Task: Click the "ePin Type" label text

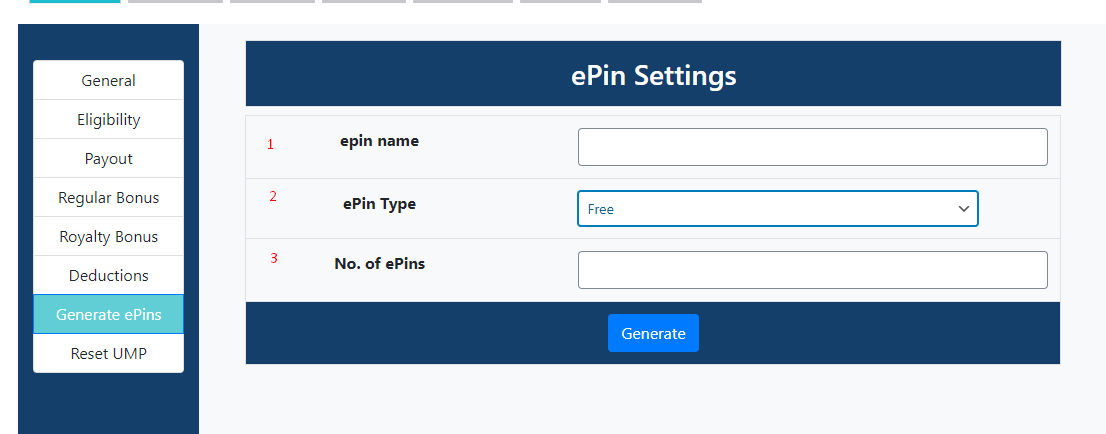Action: (379, 203)
